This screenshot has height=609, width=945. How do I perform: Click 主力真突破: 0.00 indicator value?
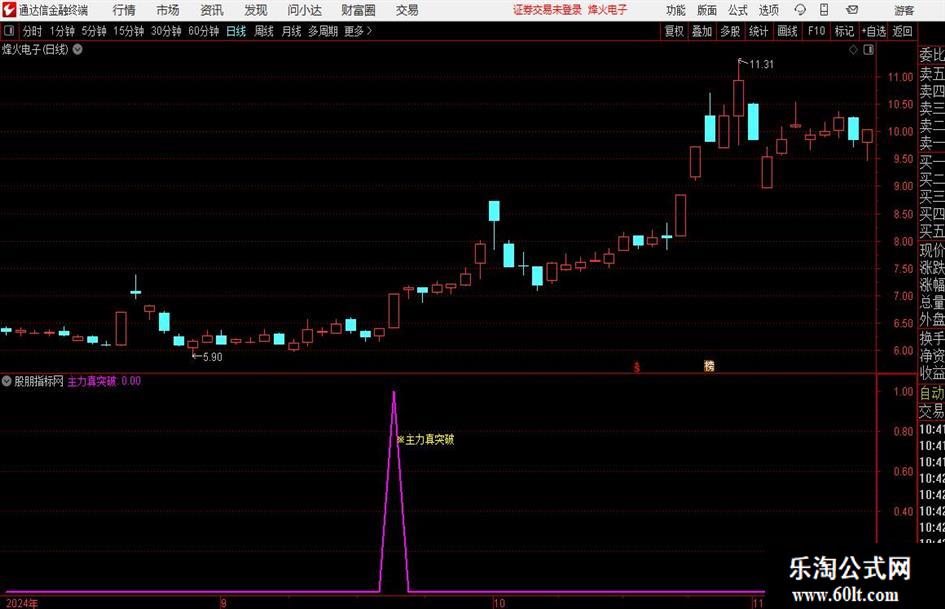tap(104, 381)
